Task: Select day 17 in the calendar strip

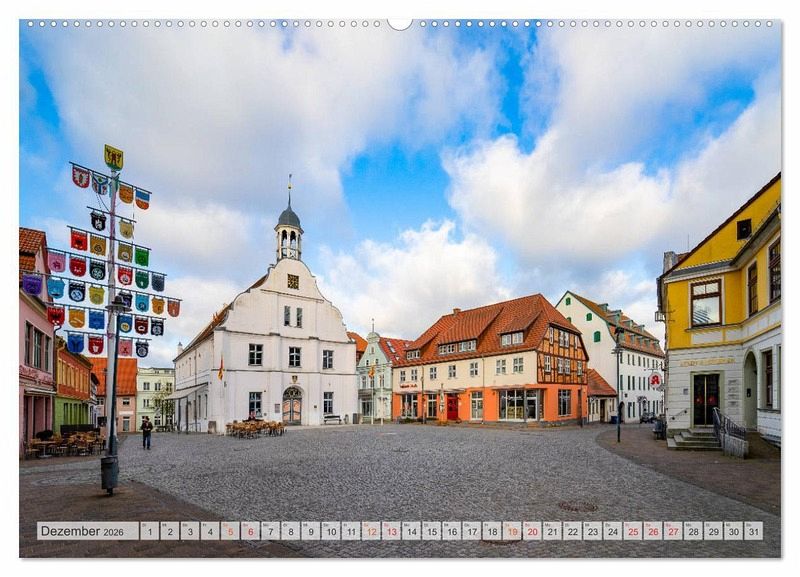Action: [x=472, y=531]
